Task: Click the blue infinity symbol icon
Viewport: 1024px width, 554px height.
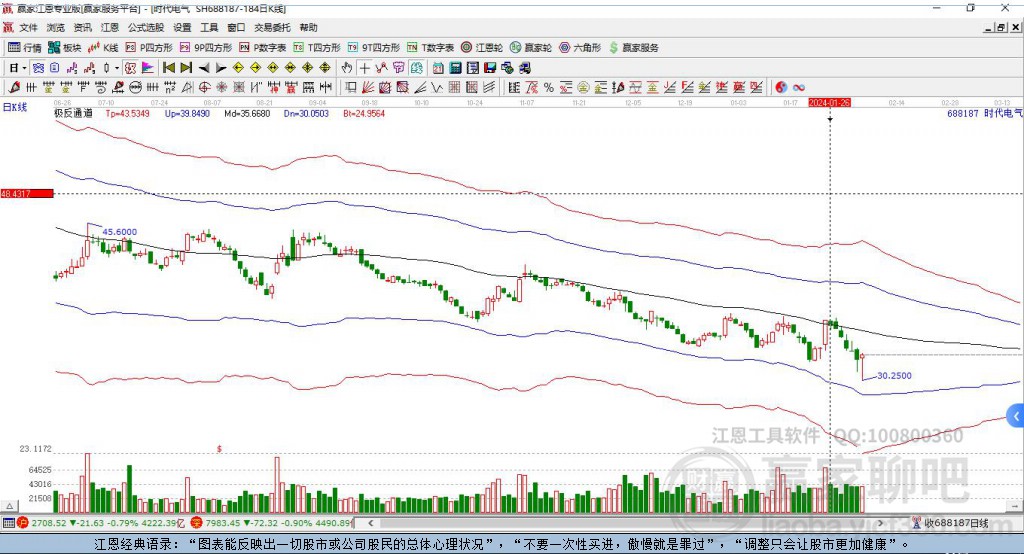Action: [x=799, y=88]
